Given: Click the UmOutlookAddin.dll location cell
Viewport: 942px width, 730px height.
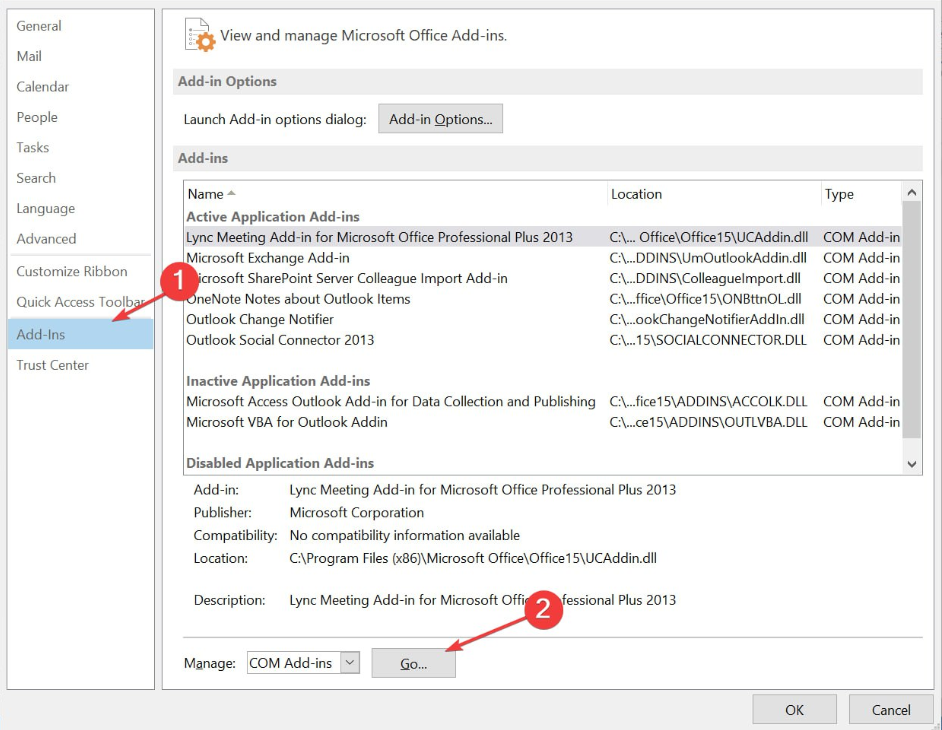Looking at the screenshot, I should point(708,258).
